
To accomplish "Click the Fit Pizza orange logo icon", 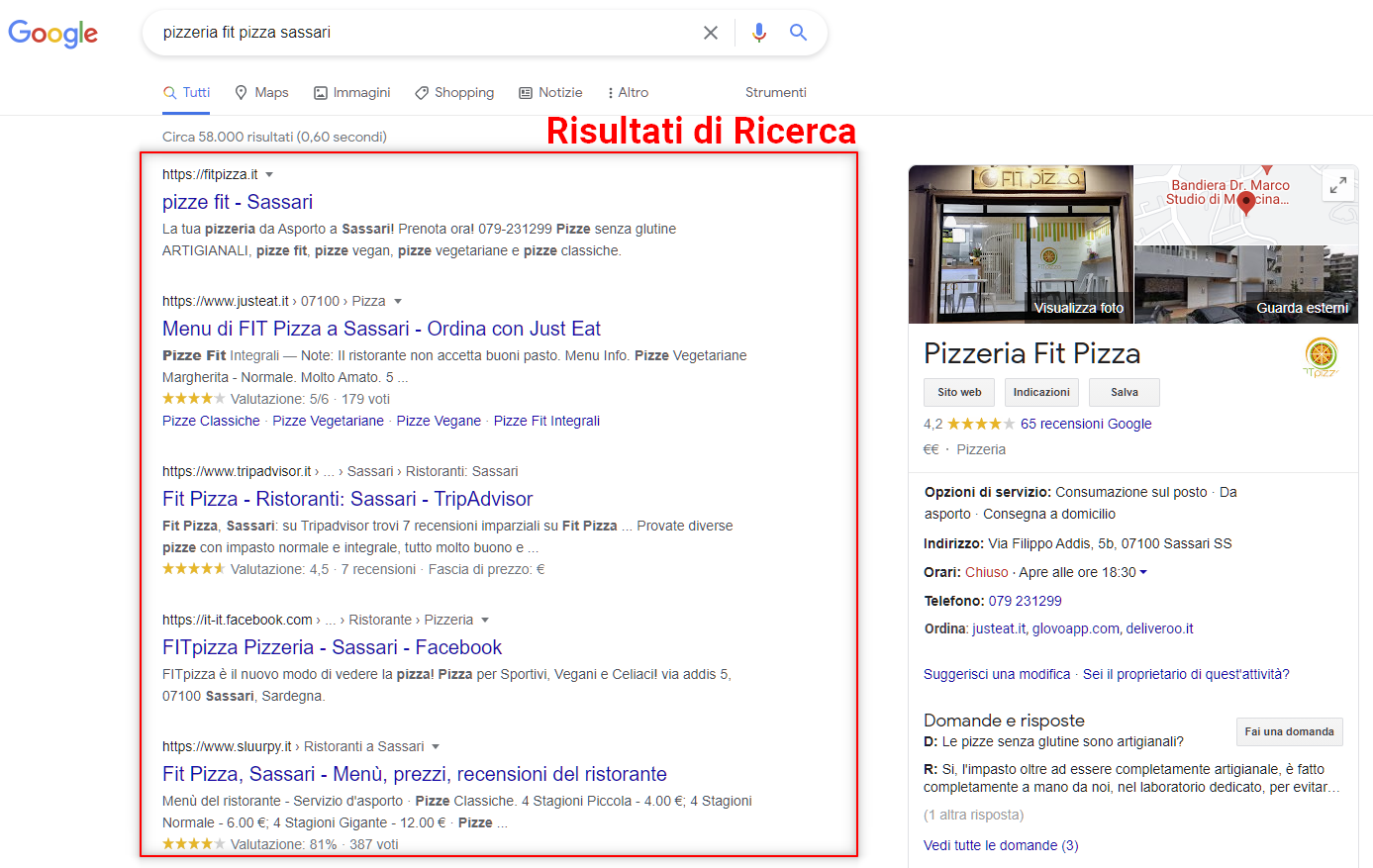I will (x=1322, y=357).
